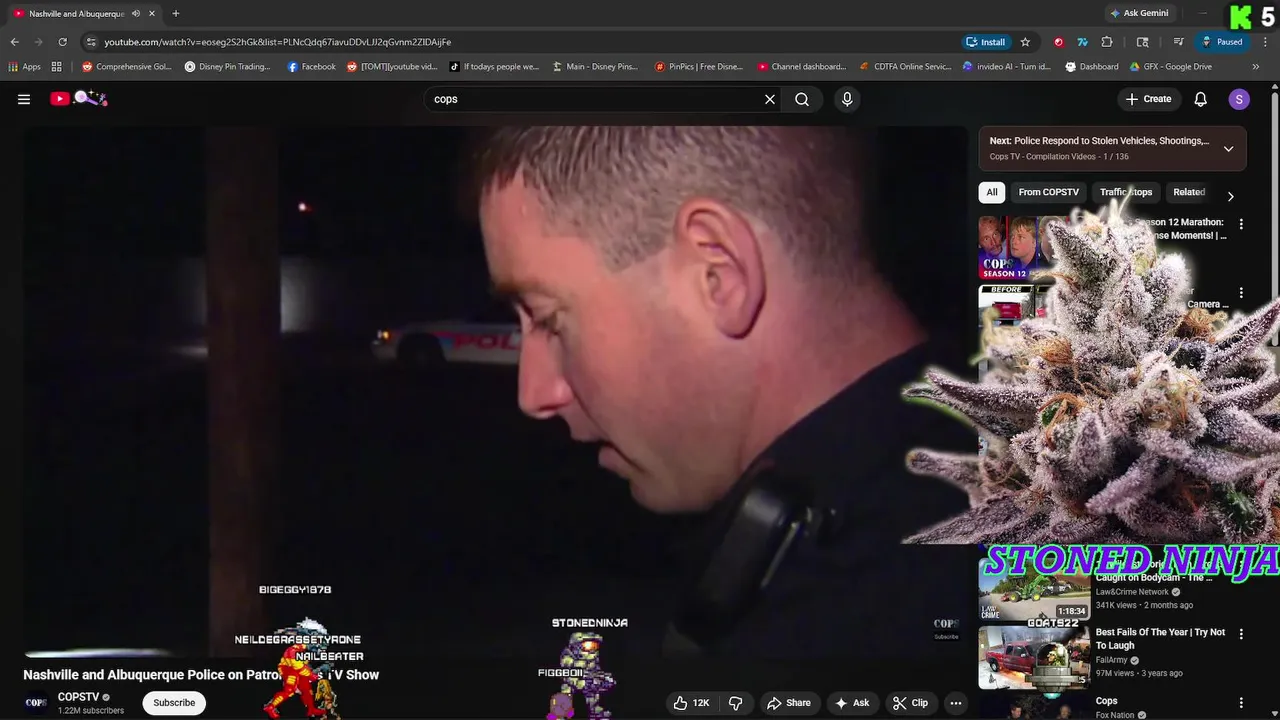
Task: Open options for Cops Fox Nation video
Action: (x=1241, y=703)
